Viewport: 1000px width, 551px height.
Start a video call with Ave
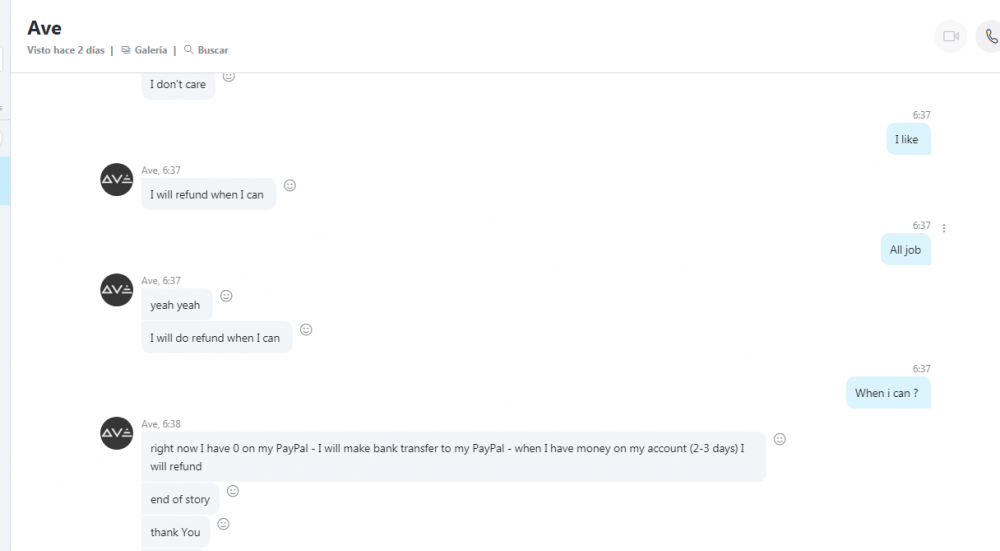pos(950,37)
